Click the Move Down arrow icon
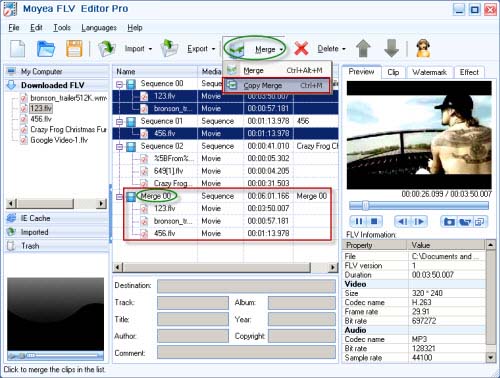The width and height of the screenshot is (500, 378). coord(391,49)
